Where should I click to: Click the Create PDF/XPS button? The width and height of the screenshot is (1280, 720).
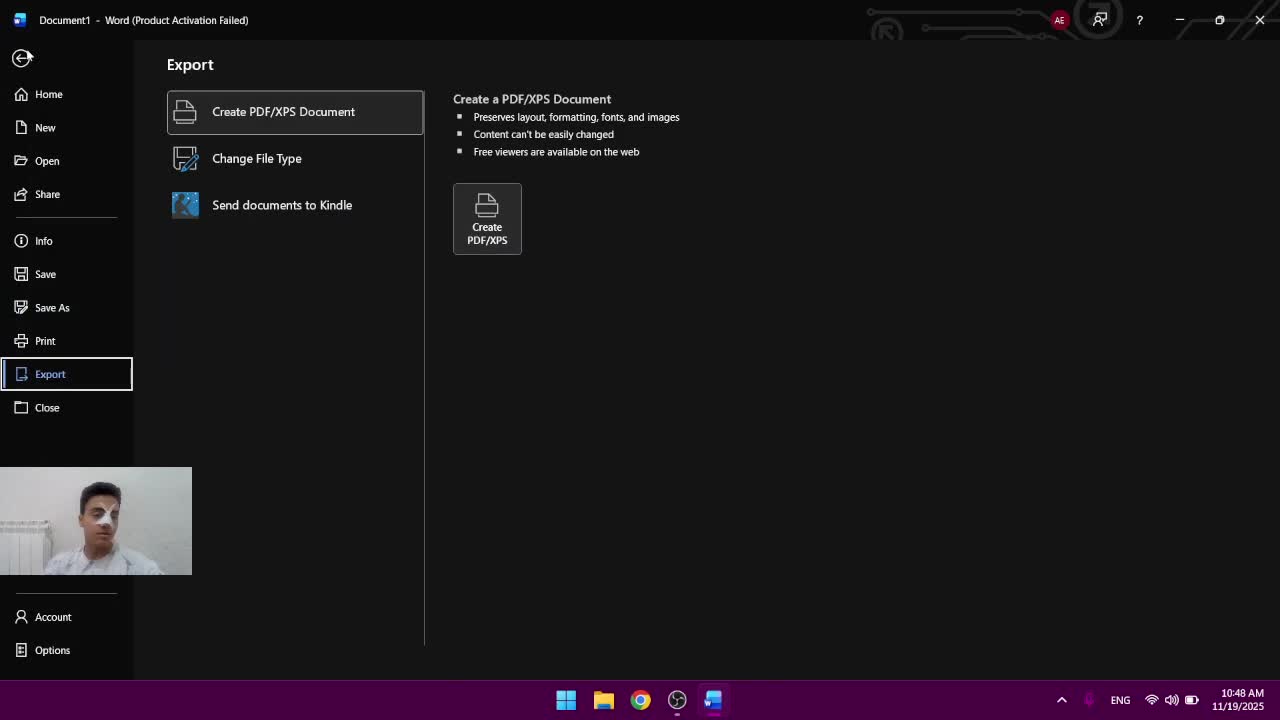pyautogui.click(x=487, y=219)
